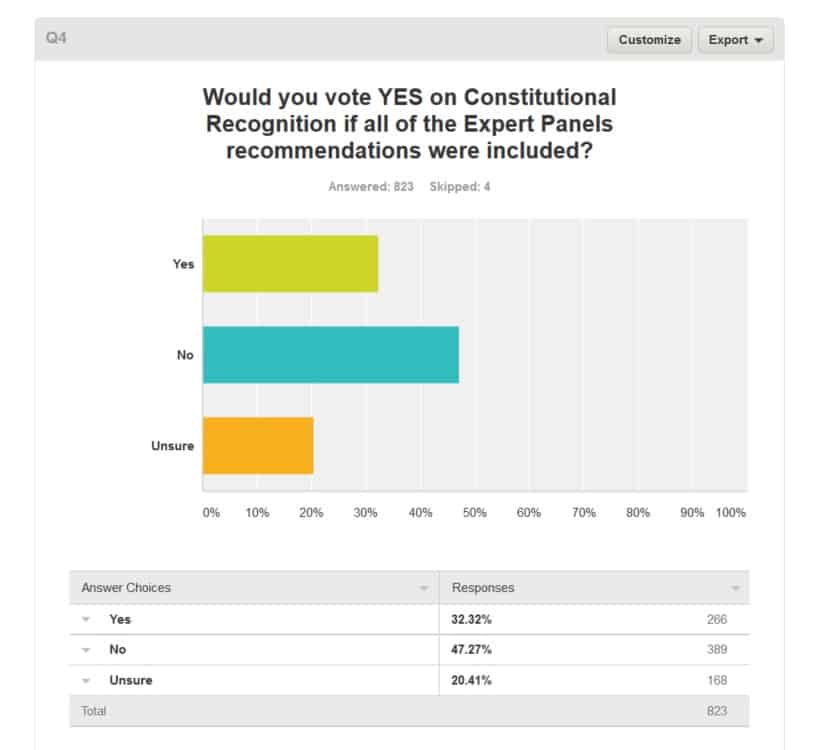Click the Responses column header text
This screenshot has height=750, width=818.
pos(483,588)
